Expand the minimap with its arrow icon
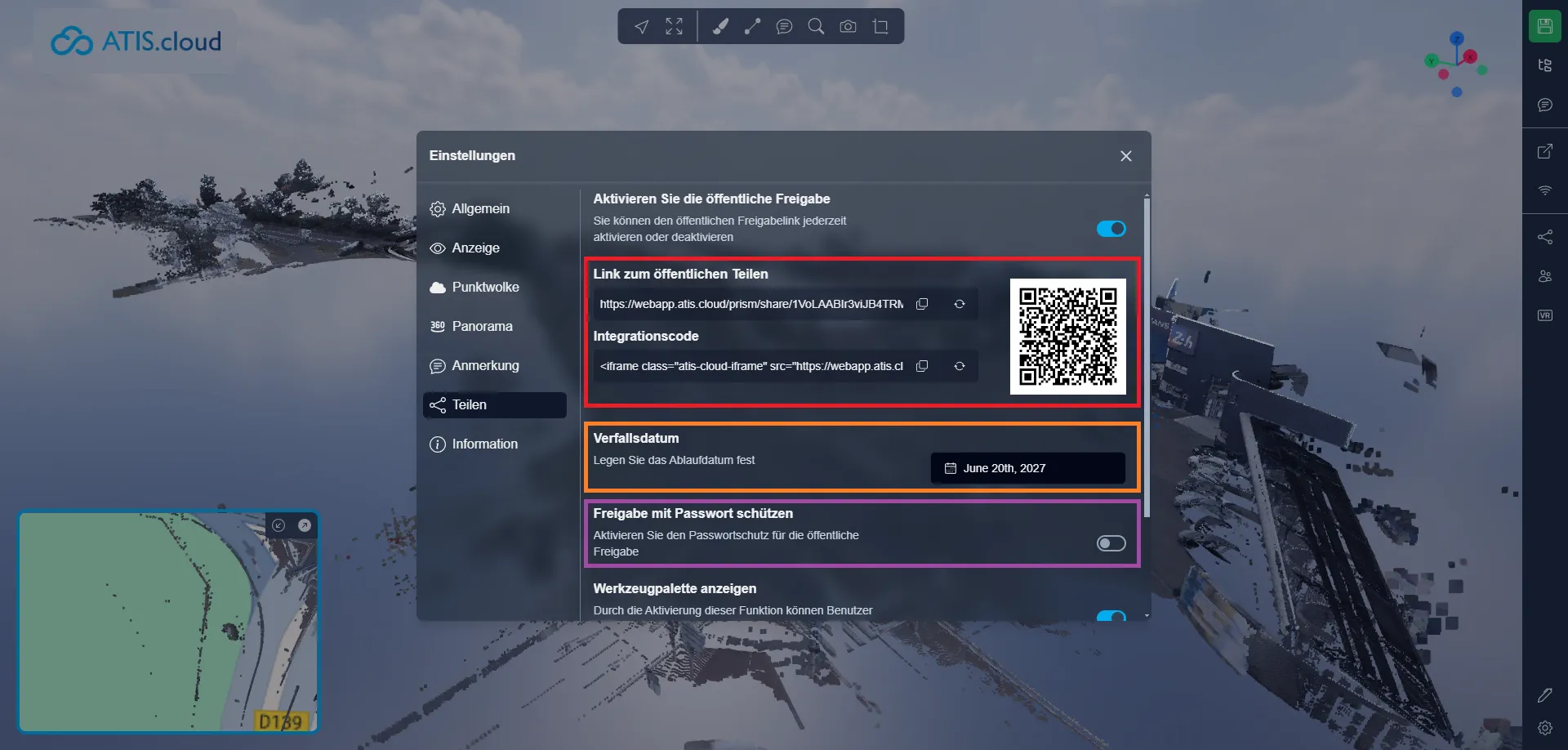 tap(305, 525)
